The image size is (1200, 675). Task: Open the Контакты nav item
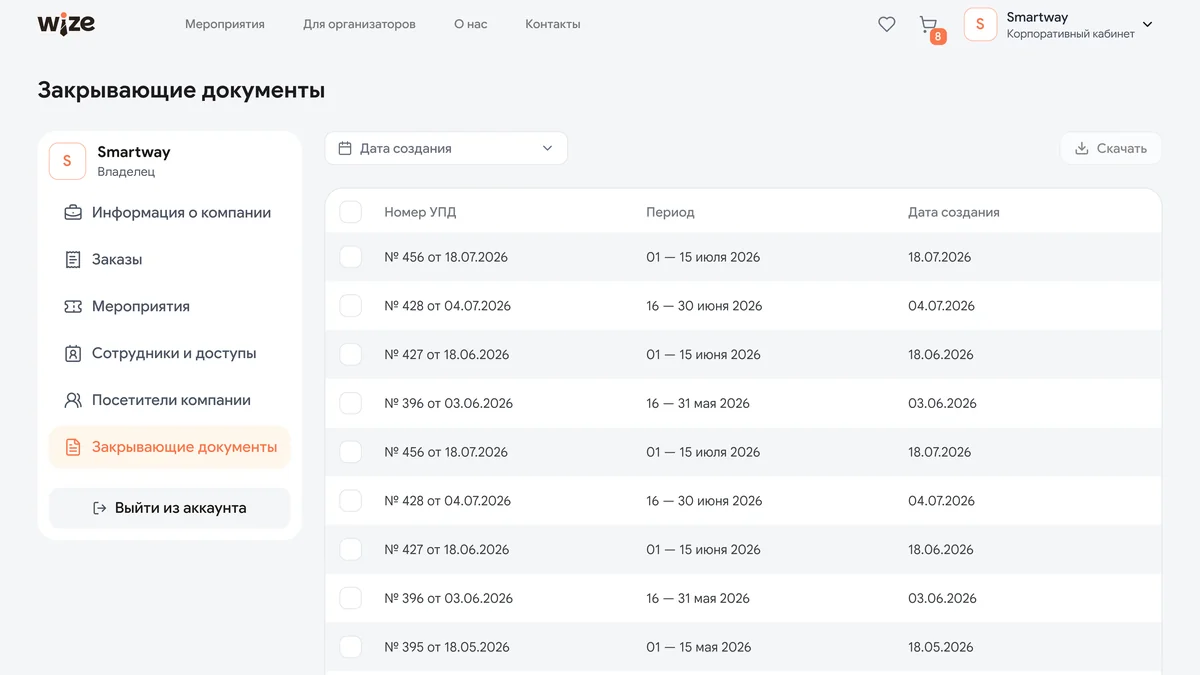(x=553, y=24)
